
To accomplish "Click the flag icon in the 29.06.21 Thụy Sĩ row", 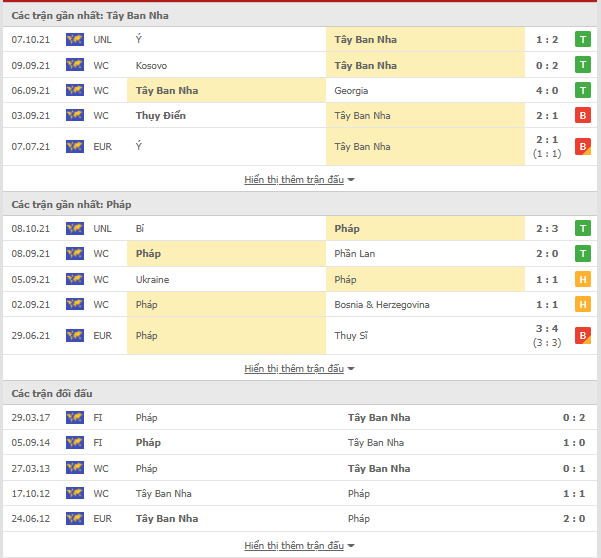I will click(75, 335).
